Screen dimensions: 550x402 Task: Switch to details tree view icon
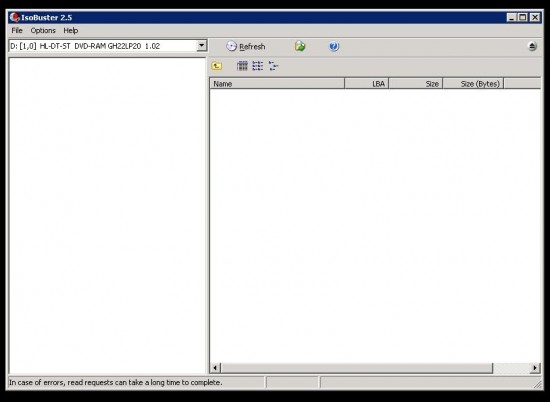274,66
